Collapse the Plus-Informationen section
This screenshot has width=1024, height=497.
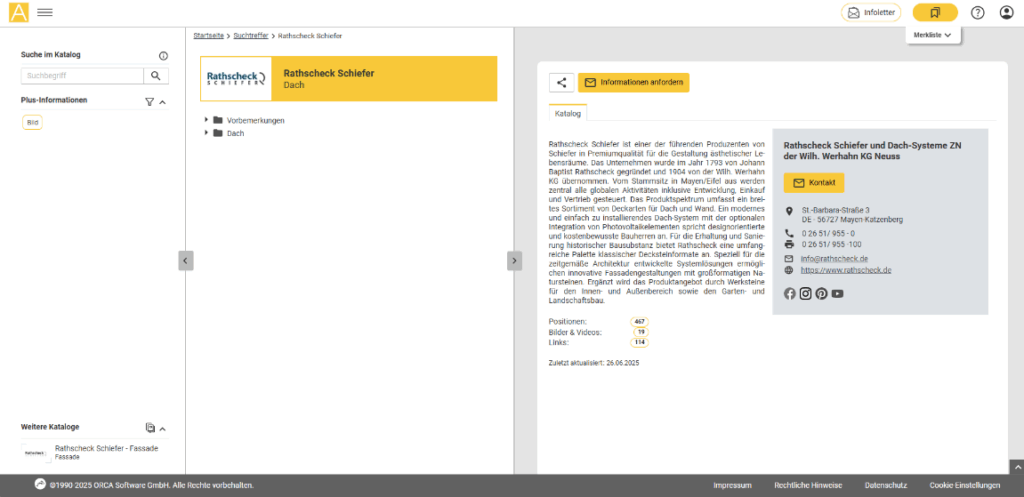tap(163, 101)
